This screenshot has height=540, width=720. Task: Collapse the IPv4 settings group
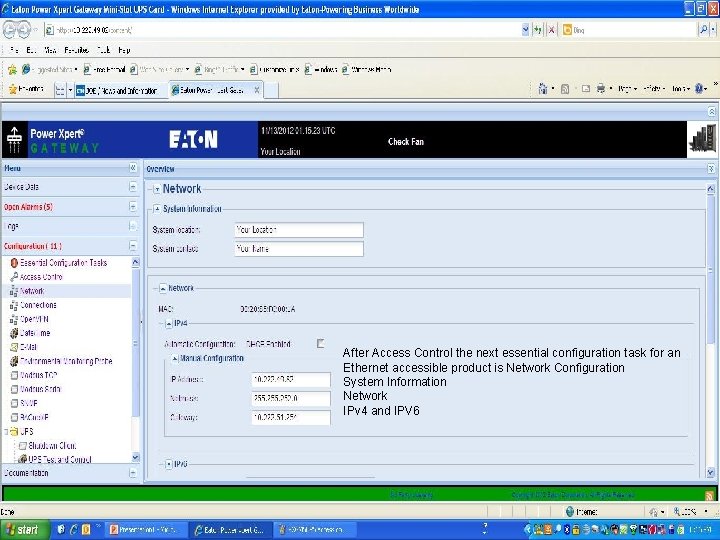coord(169,324)
